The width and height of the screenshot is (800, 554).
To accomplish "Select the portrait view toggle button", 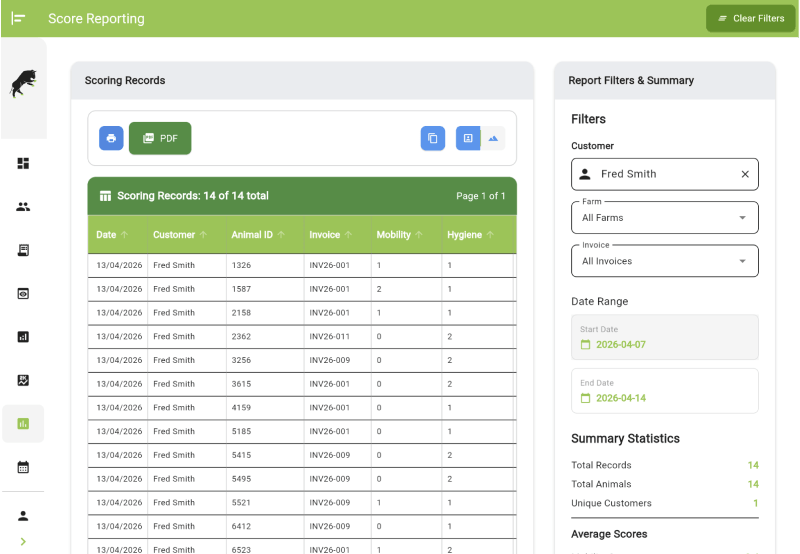I will point(468,138).
